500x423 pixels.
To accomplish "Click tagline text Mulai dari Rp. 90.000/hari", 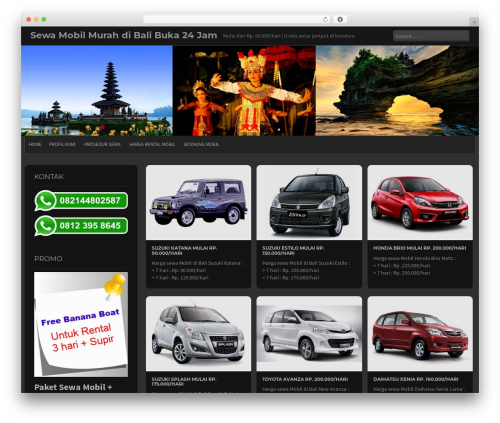I will pyautogui.click(x=252, y=36).
